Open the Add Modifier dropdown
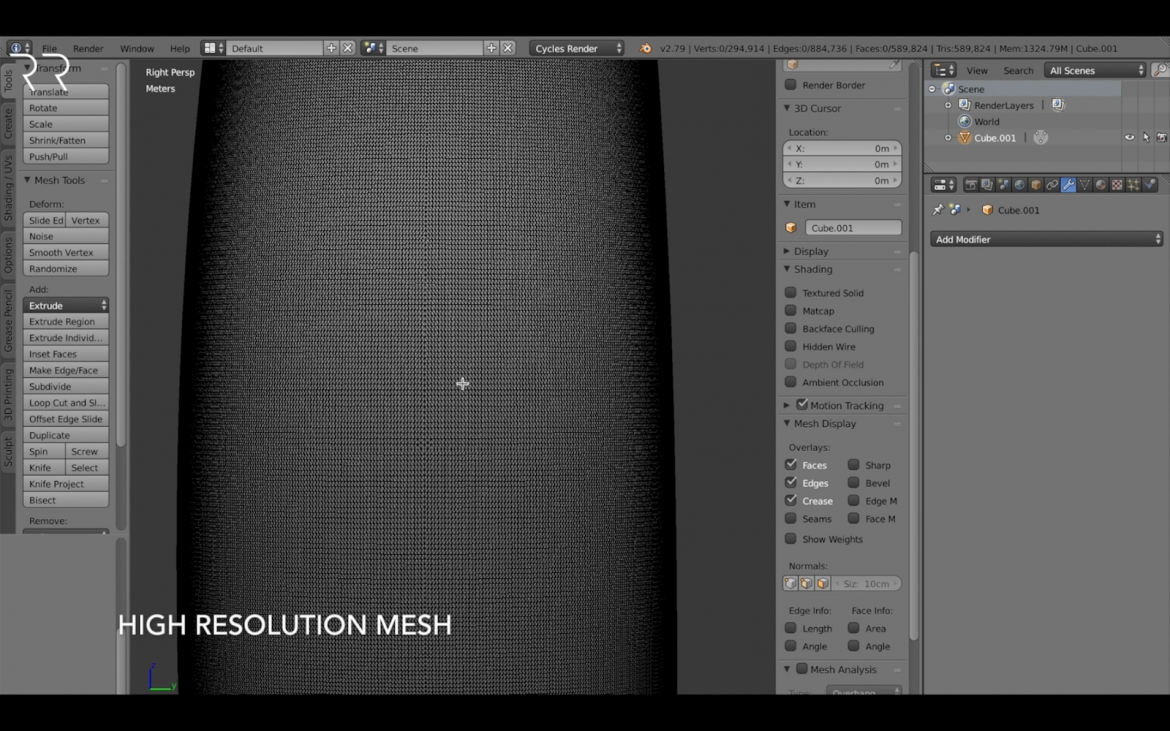1170x731 pixels. click(1045, 239)
